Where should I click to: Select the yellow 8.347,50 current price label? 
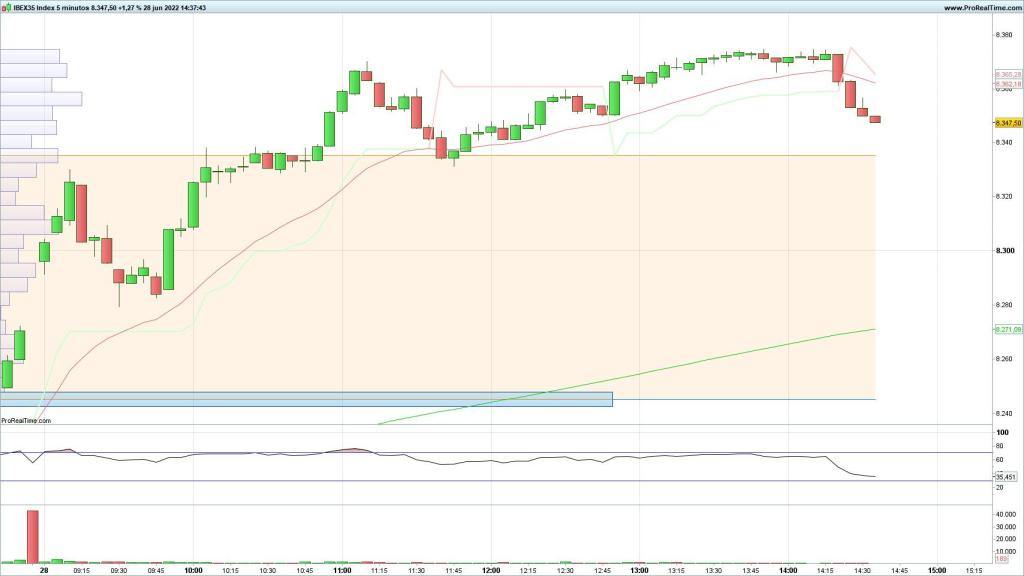pyautogui.click(x=1007, y=123)
